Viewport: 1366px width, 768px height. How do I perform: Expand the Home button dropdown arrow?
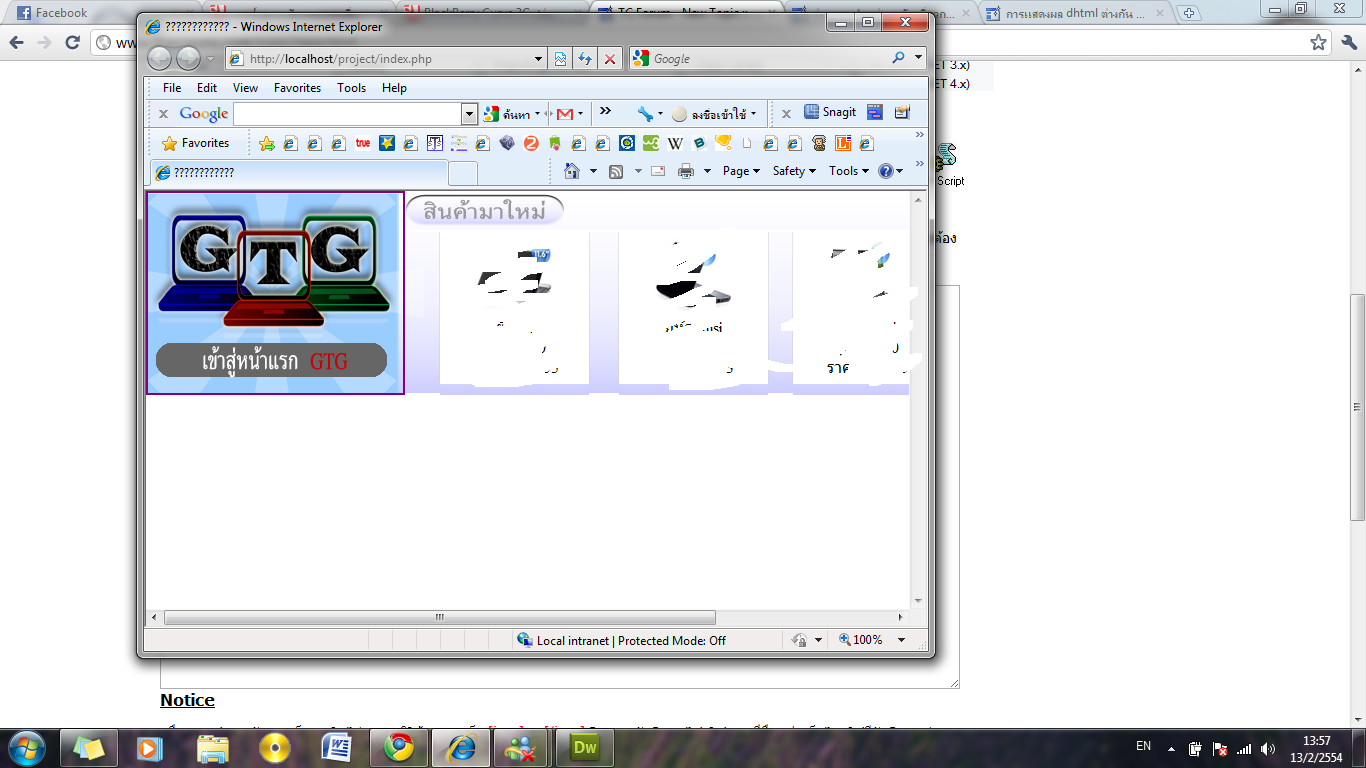(x=593, y=171)
